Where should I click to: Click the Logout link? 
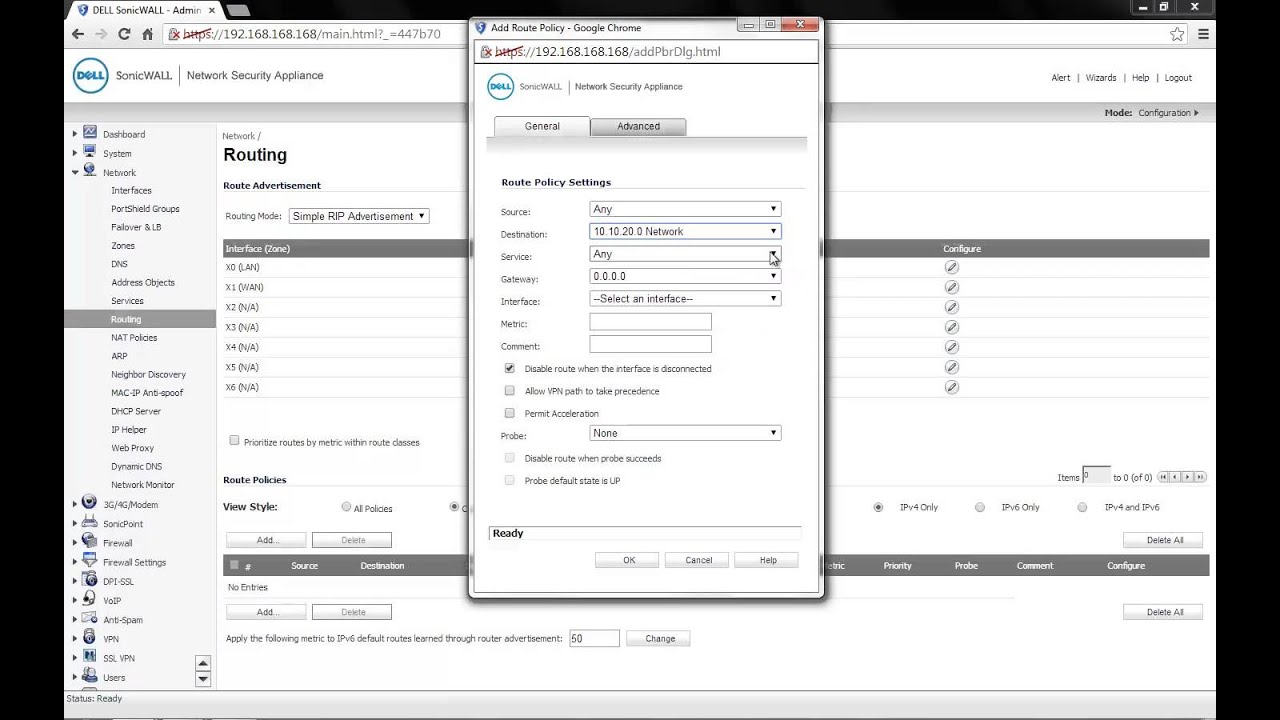pos(1178,77)
